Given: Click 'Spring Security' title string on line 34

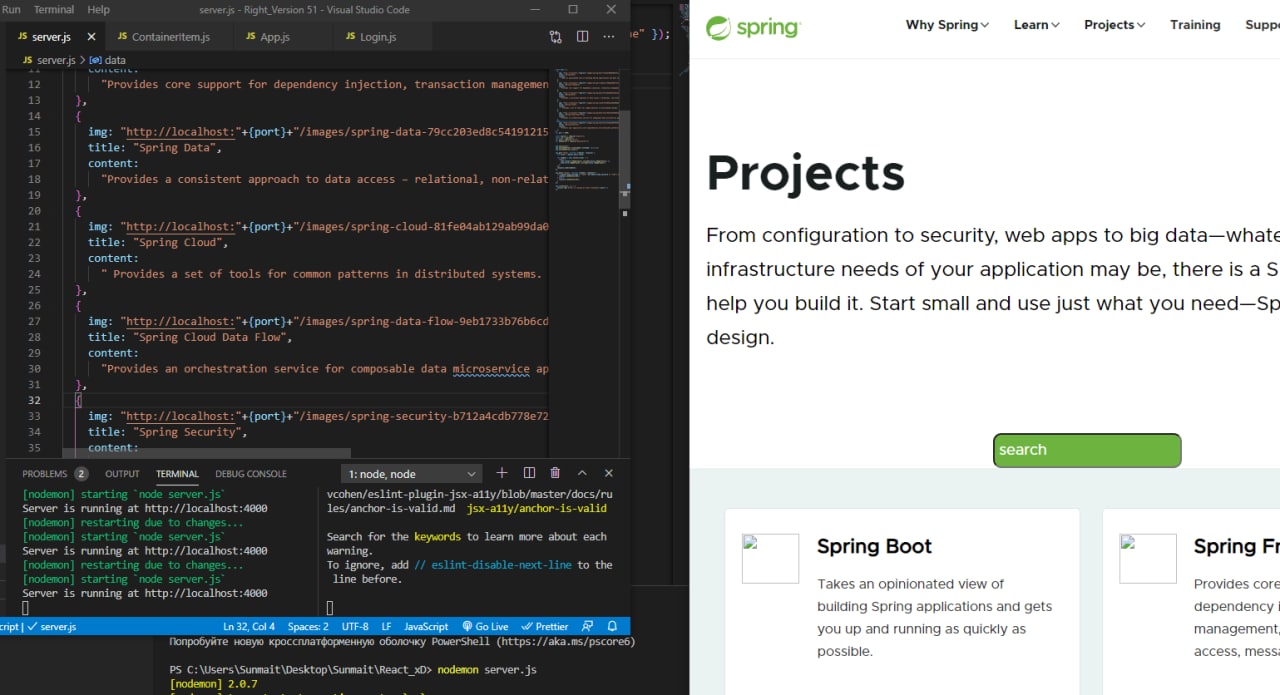Looking at the screenshot, I should coord(189,432).
